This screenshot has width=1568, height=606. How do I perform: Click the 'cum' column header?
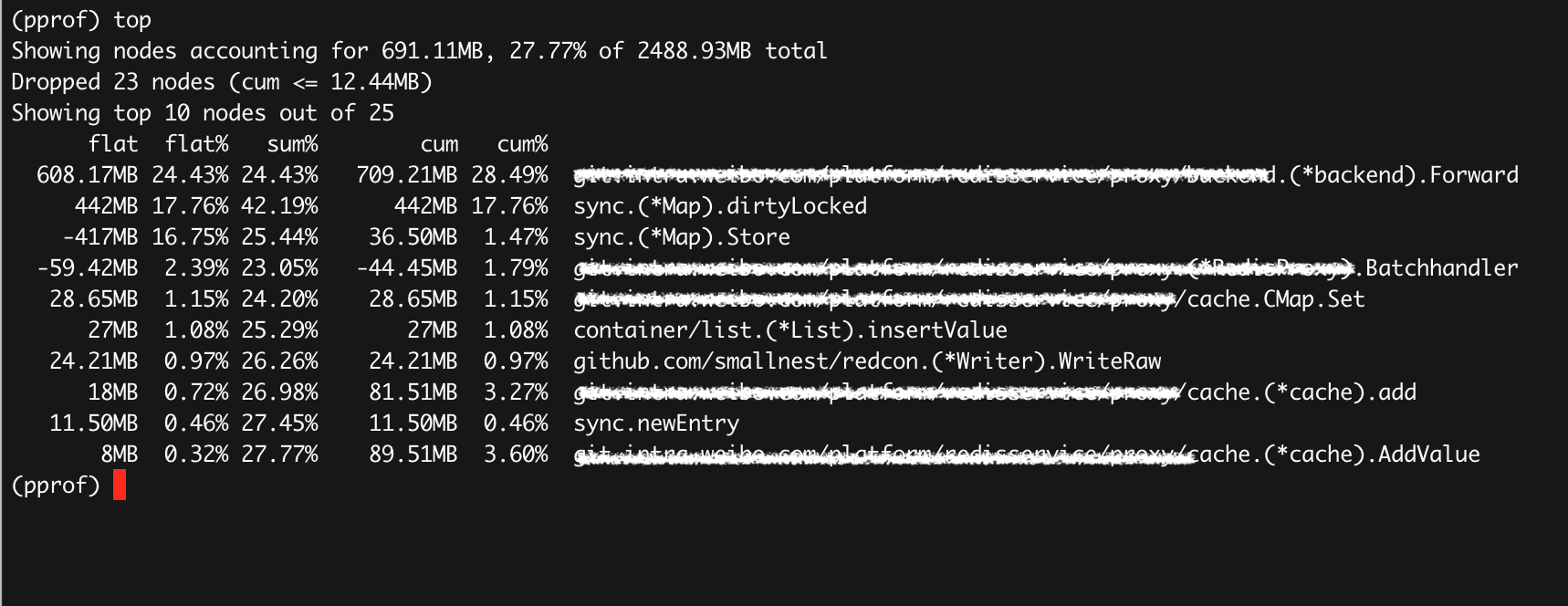pyautogui.click(x=439, y=144)
